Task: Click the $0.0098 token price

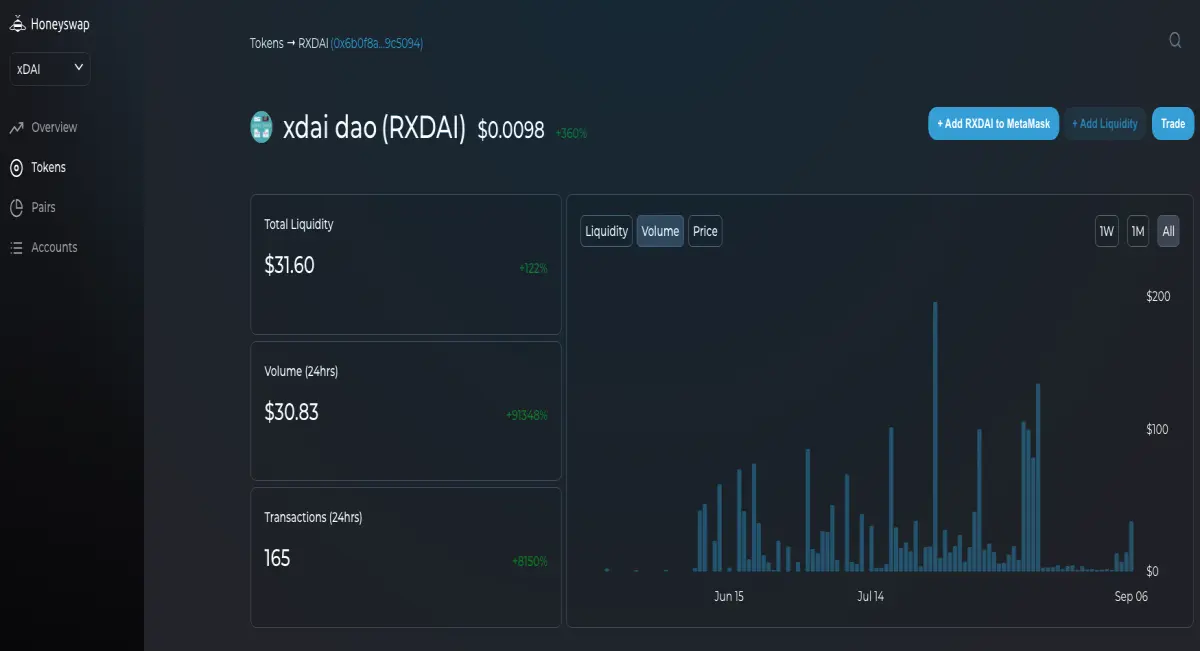Action: 511,130
